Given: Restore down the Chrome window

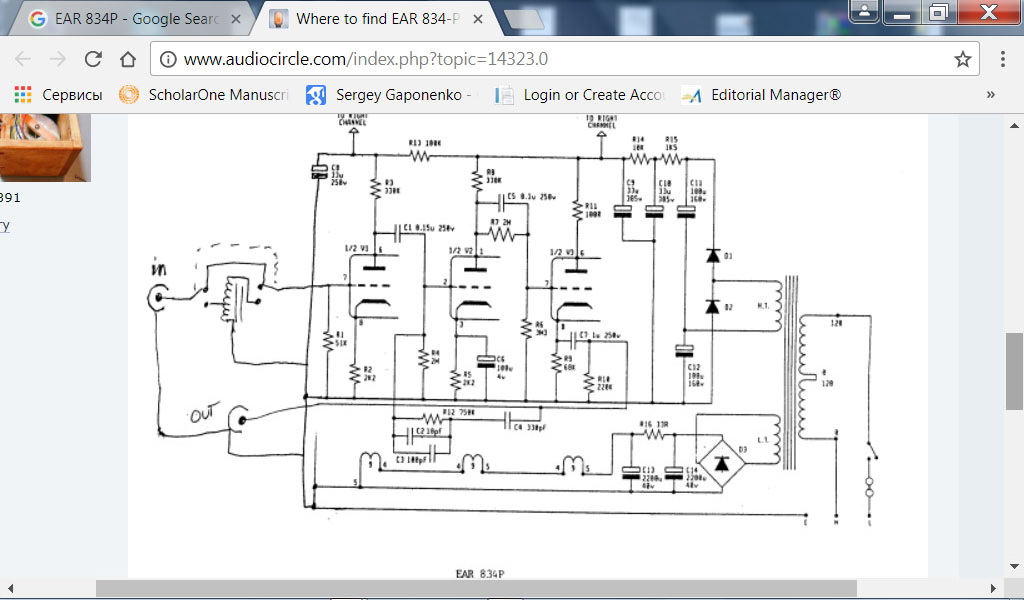Looking at the screenshot, I should 938,11.
